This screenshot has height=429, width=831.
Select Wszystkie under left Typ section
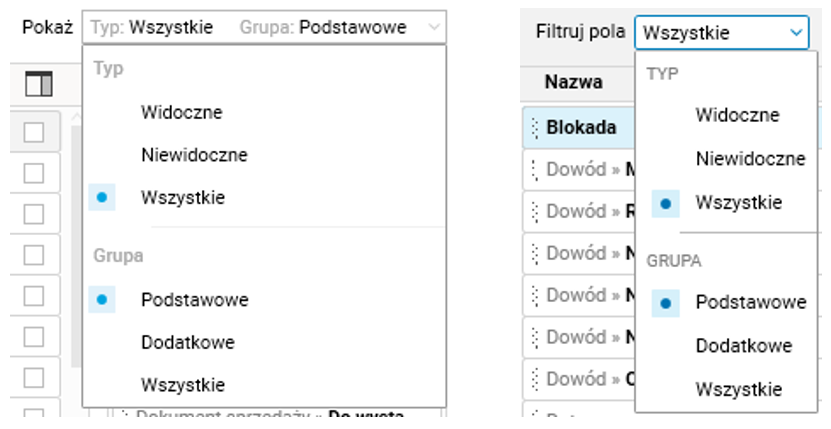[x=182, y=198]
